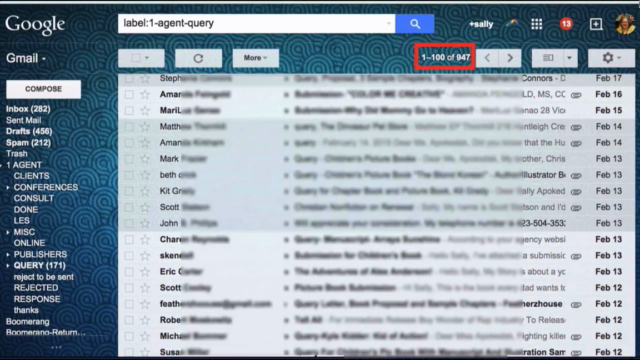The height and width of the screenshot is (360, 640).
Task: Star the Mark Feb 13 message
Action: [x=145, y=159]
